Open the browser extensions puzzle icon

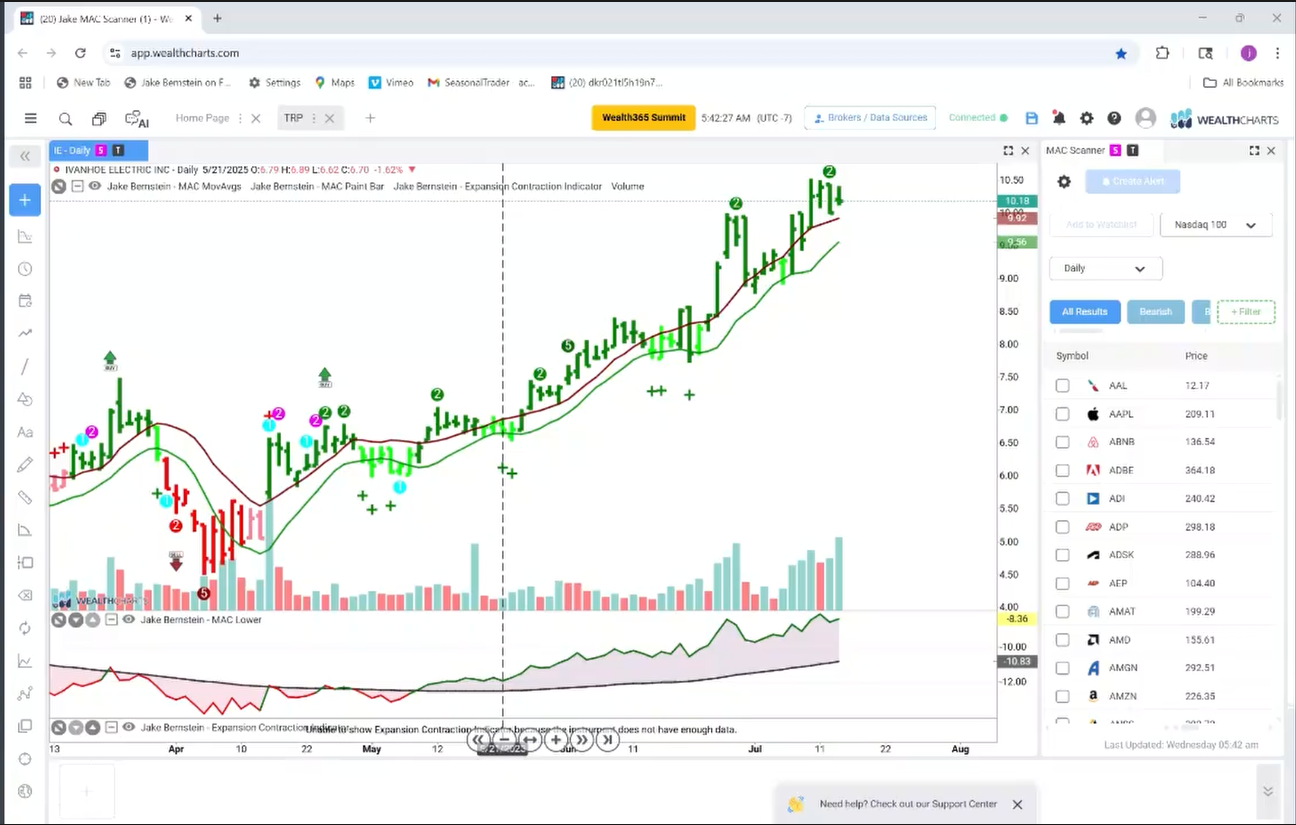click(1162, 53)
